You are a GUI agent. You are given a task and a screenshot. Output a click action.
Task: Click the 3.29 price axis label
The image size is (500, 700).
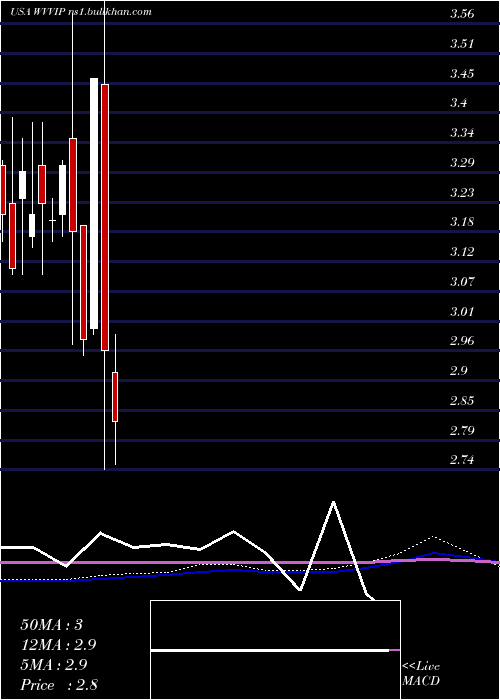462,162
